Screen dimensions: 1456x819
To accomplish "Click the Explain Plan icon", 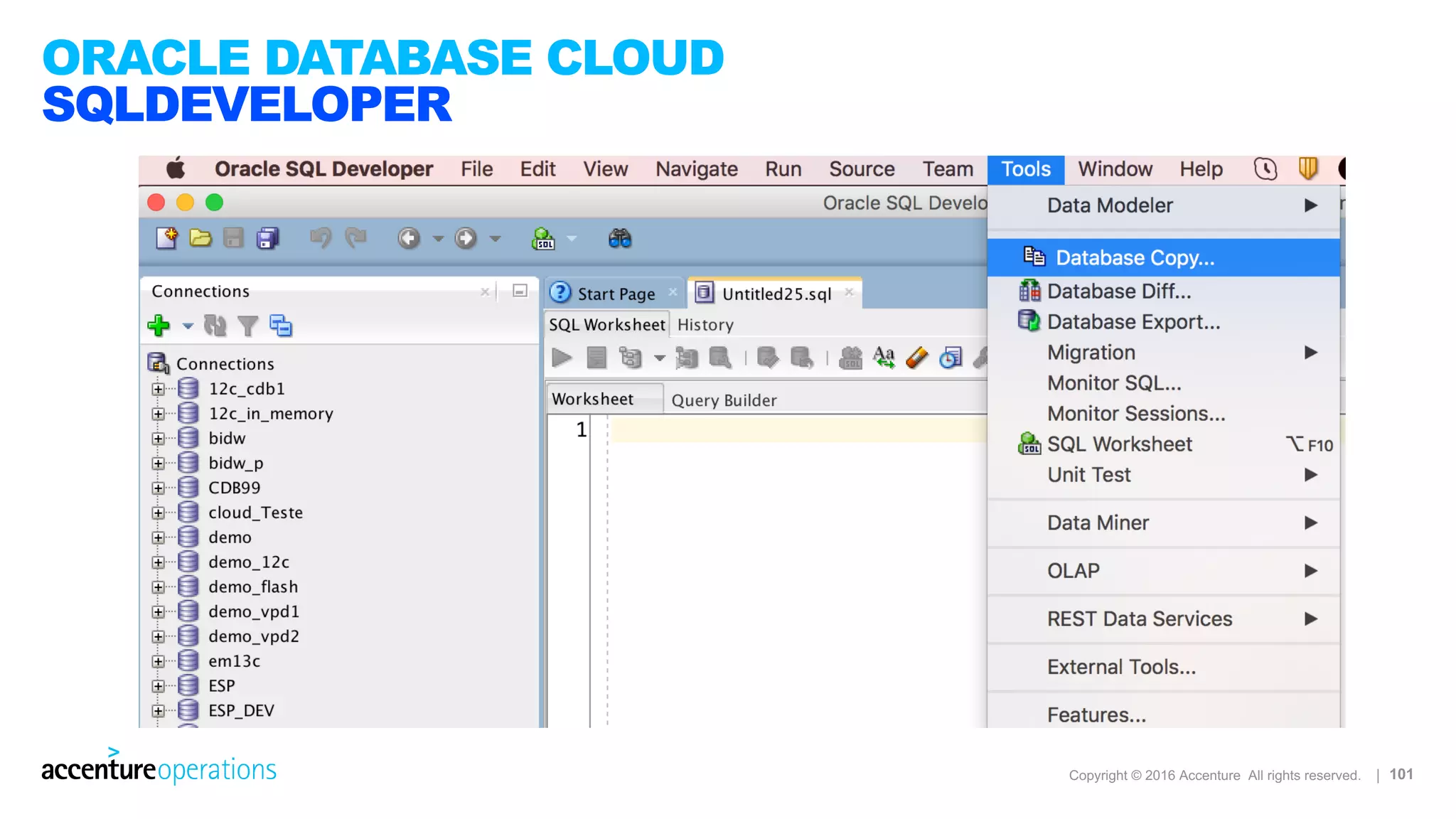I will [630, 358].
